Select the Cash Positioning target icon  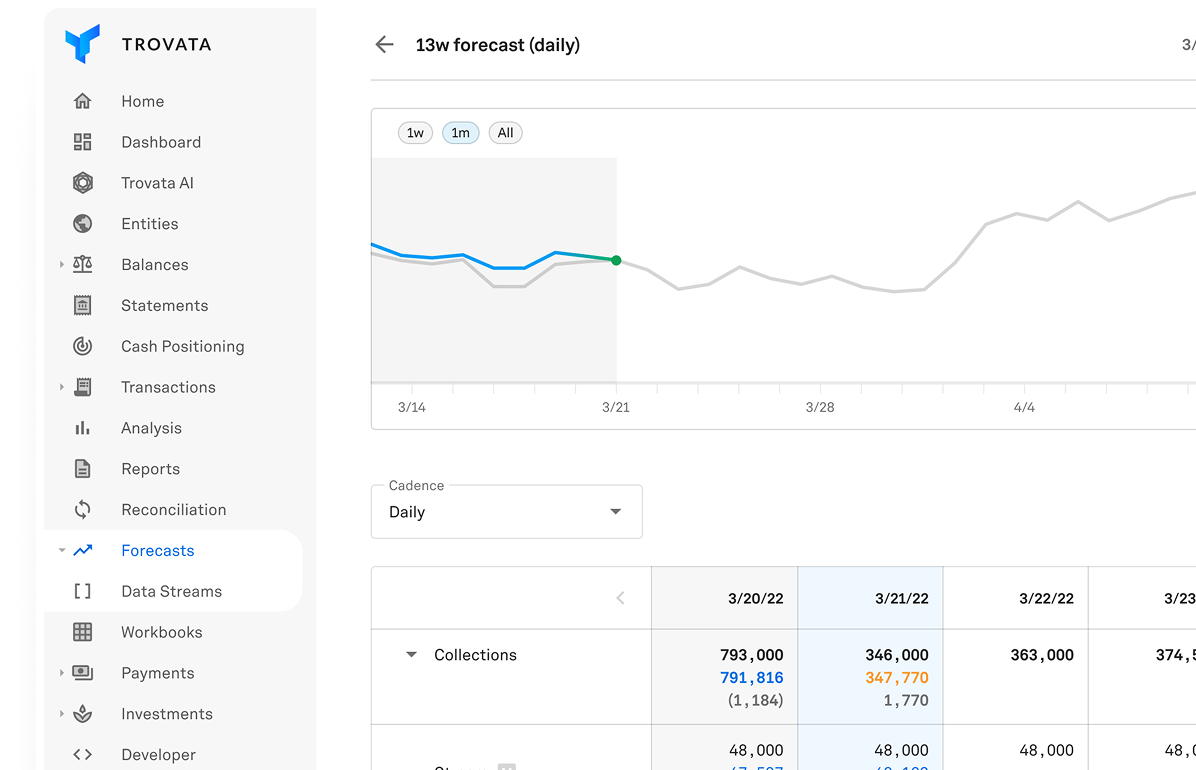click(83, 346)
